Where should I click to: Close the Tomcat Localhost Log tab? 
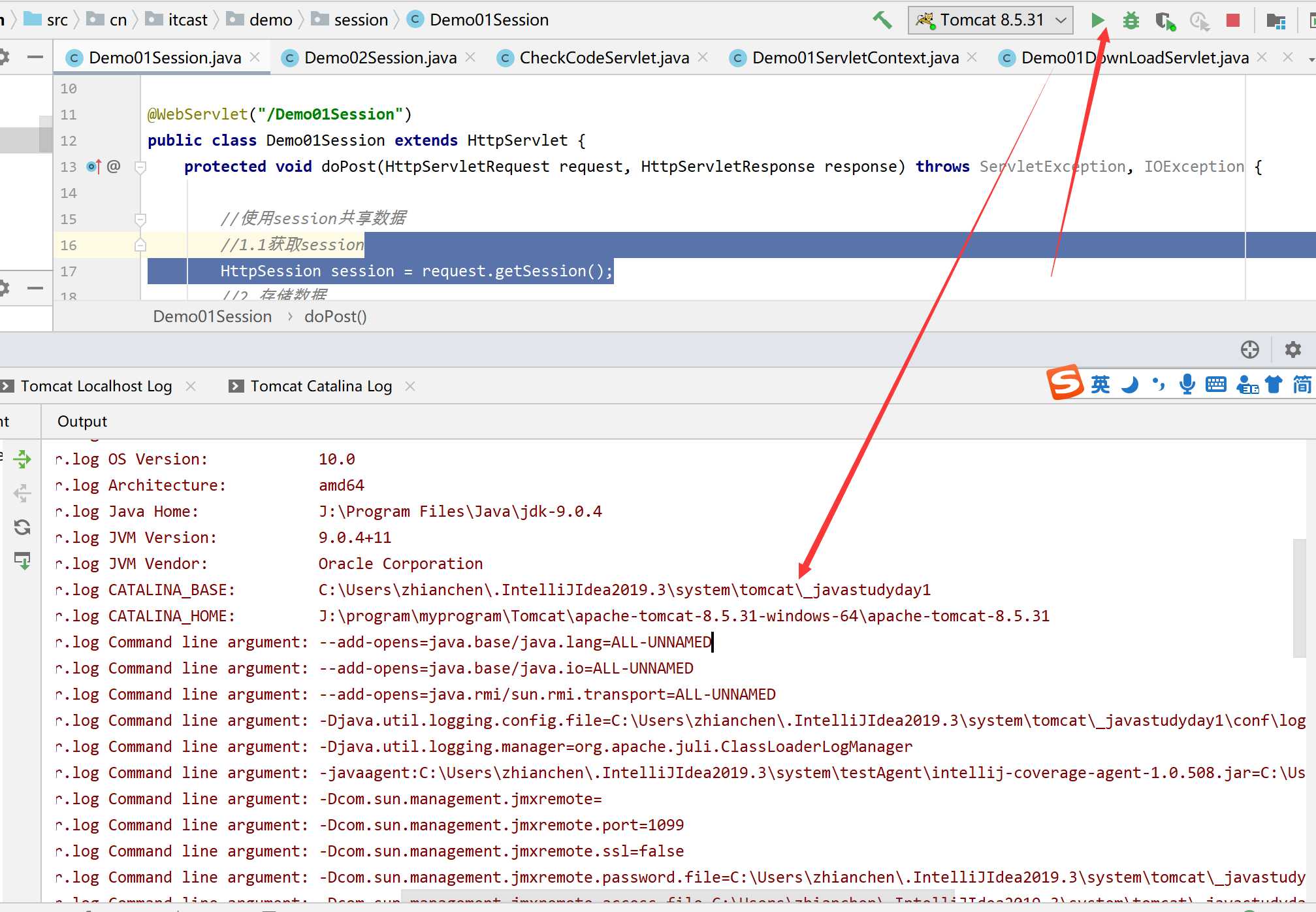(x=191, y=386)
